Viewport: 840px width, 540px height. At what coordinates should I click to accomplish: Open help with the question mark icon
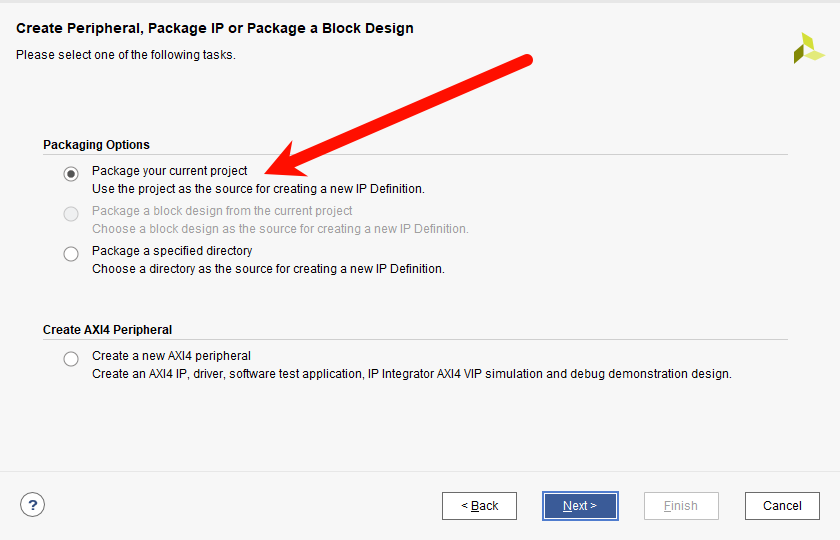pyautogui.click(x=32, y=505)
